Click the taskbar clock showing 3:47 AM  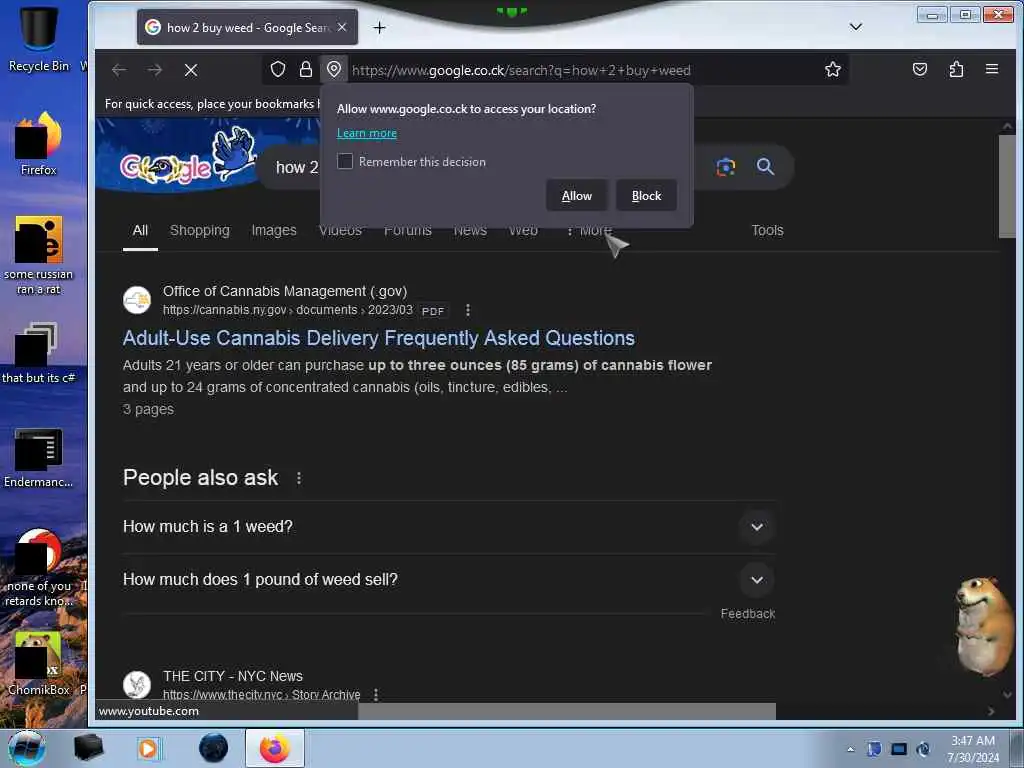973,749
